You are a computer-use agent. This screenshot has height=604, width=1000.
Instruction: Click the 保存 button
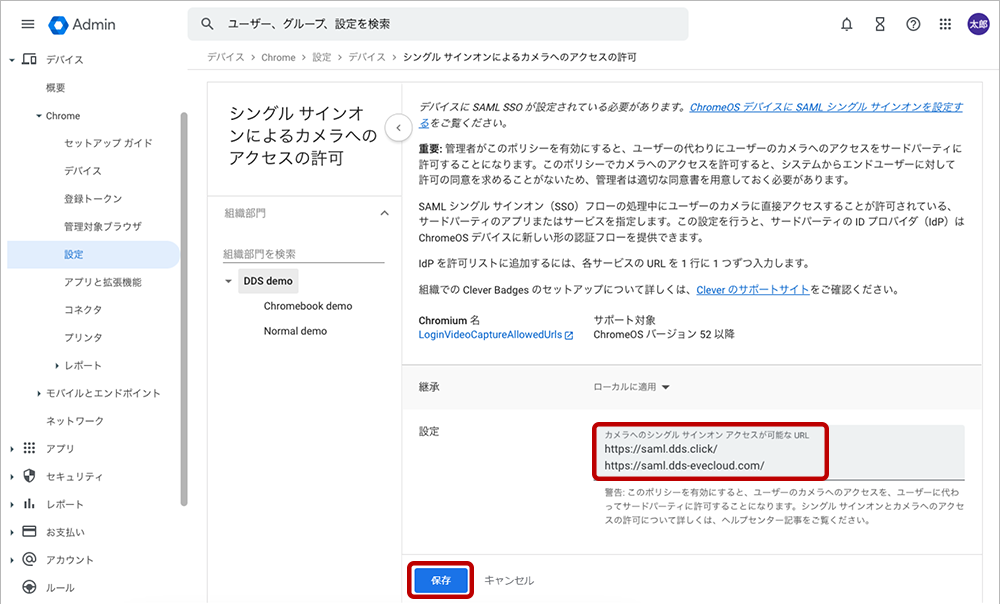[441, 580]
